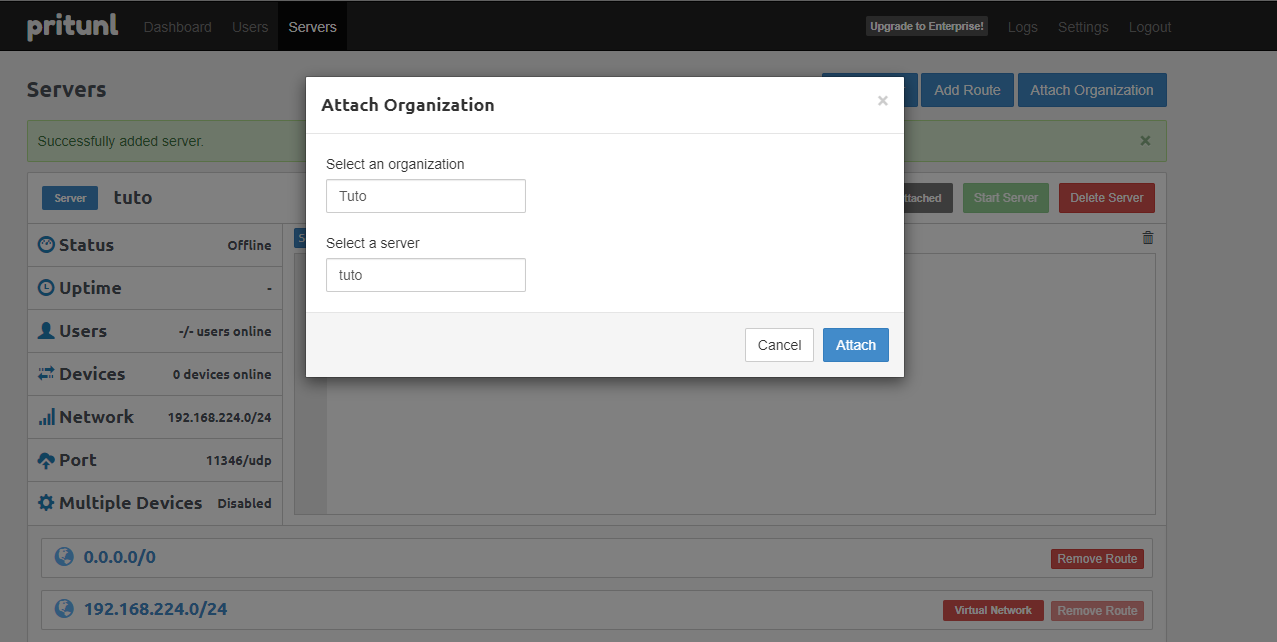Click the route text 192.168.224.0/24
The height and width of the screenshot is (642, 1277).
(156, 608)
